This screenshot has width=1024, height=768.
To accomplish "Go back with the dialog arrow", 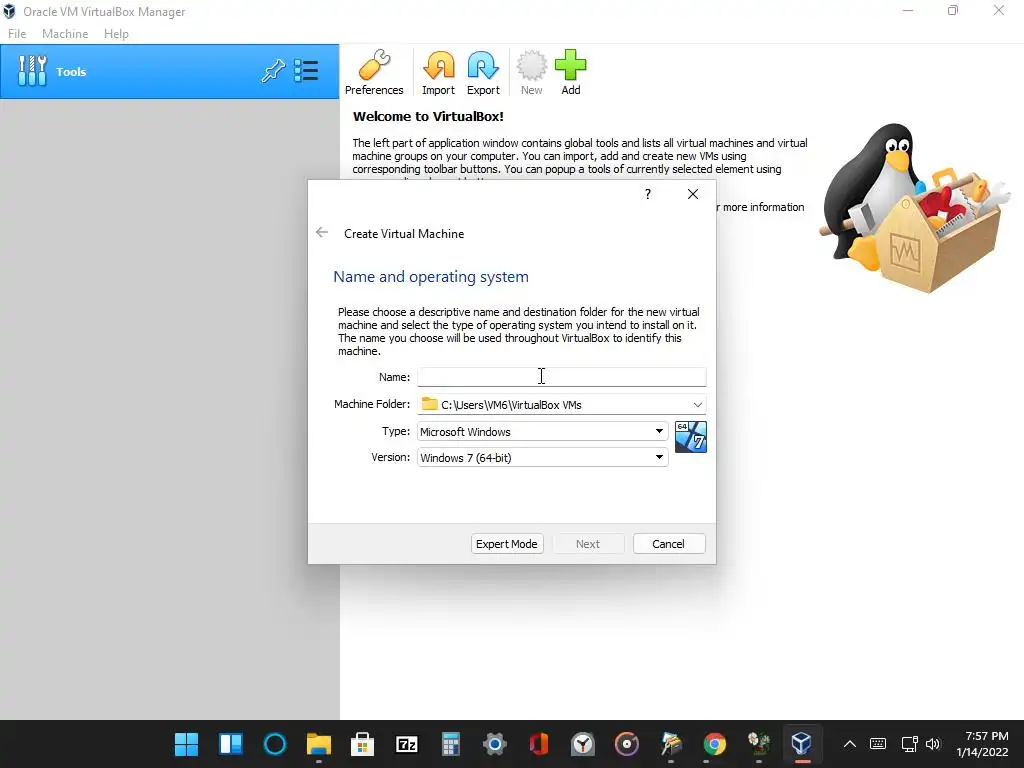I will [x=322, y=232].
